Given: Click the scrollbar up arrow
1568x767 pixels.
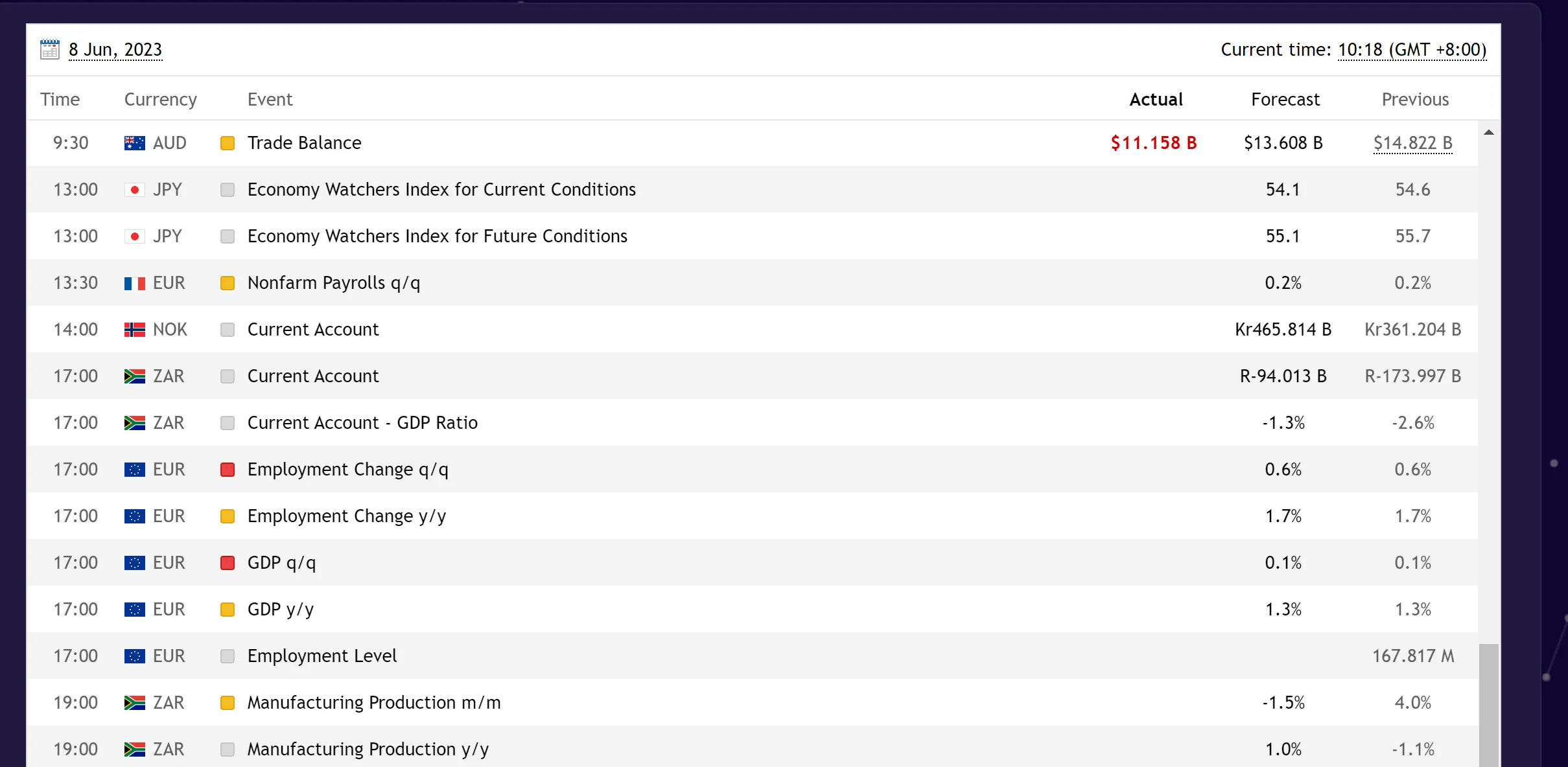Looking at the screenshot, I should (x=1489, y=132).
